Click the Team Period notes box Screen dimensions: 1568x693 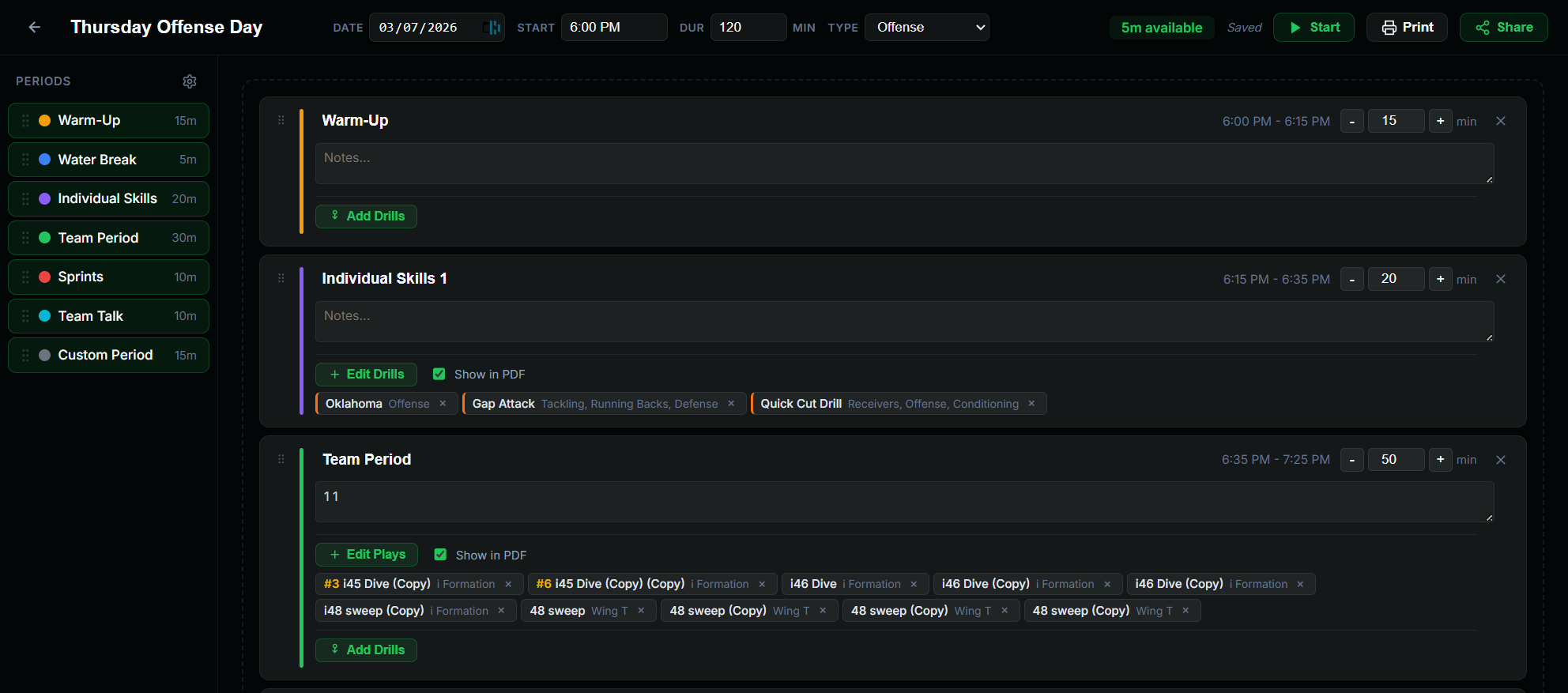pyautogui.click(x=904, y=502)
